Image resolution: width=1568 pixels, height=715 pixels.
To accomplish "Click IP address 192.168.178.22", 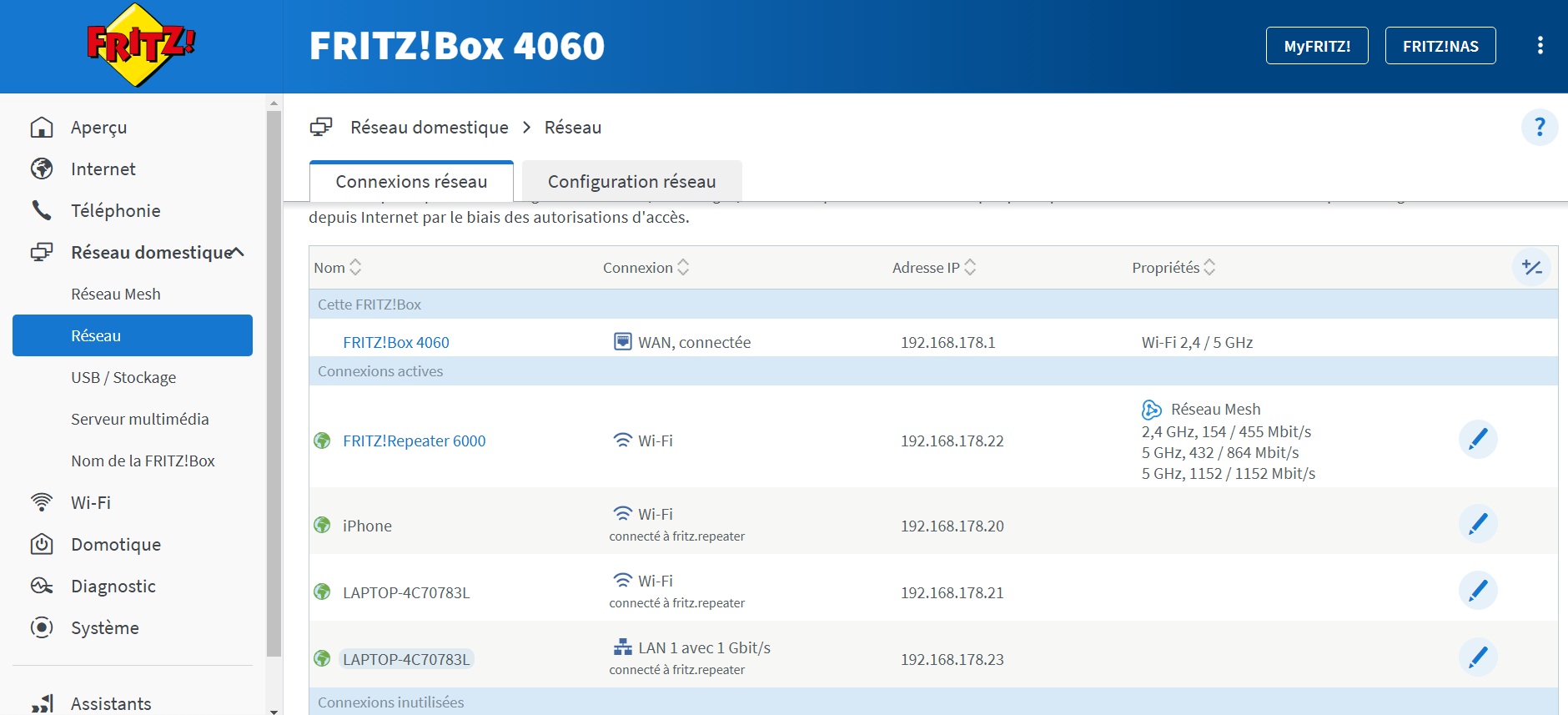I will (952, 441).
